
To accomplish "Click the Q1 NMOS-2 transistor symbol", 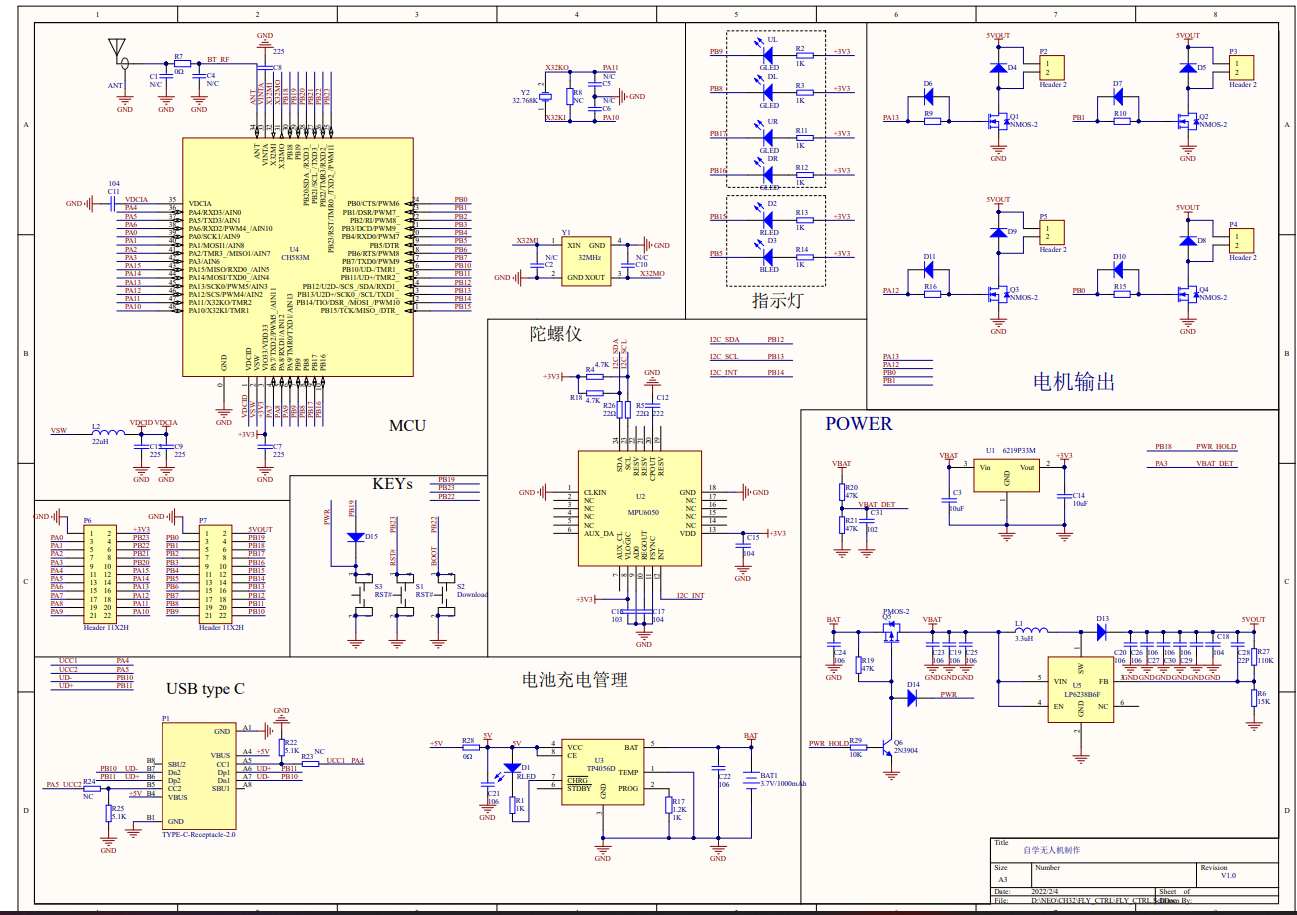I will 996,122.
